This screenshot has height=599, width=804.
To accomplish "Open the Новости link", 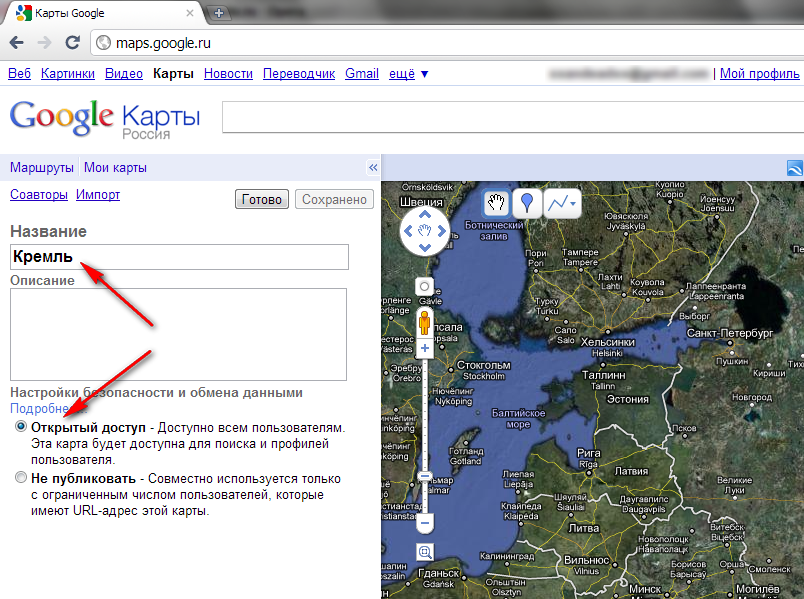I will point(228,74).
